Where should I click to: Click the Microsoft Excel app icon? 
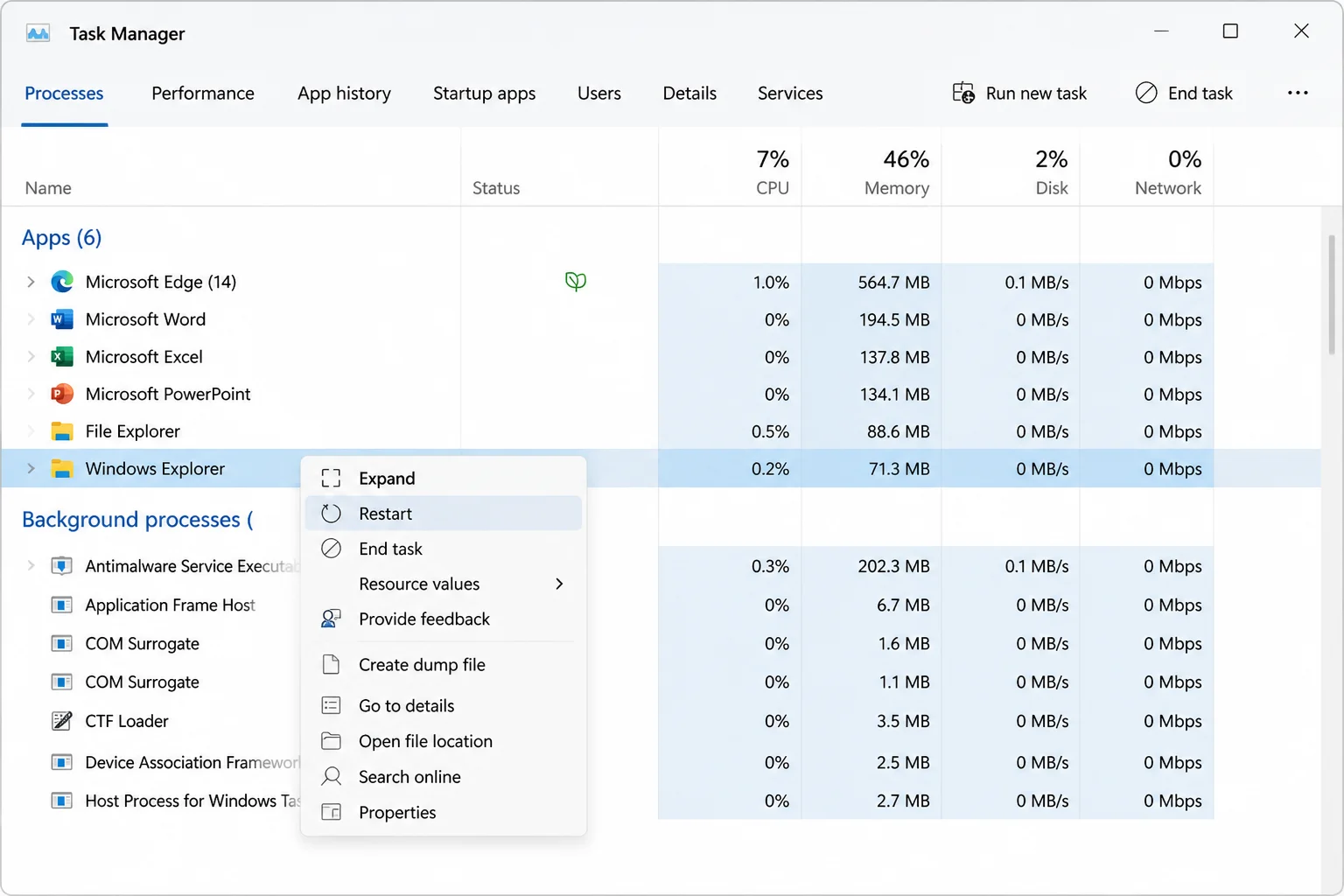pyautogui.click(x=62, y=357)
